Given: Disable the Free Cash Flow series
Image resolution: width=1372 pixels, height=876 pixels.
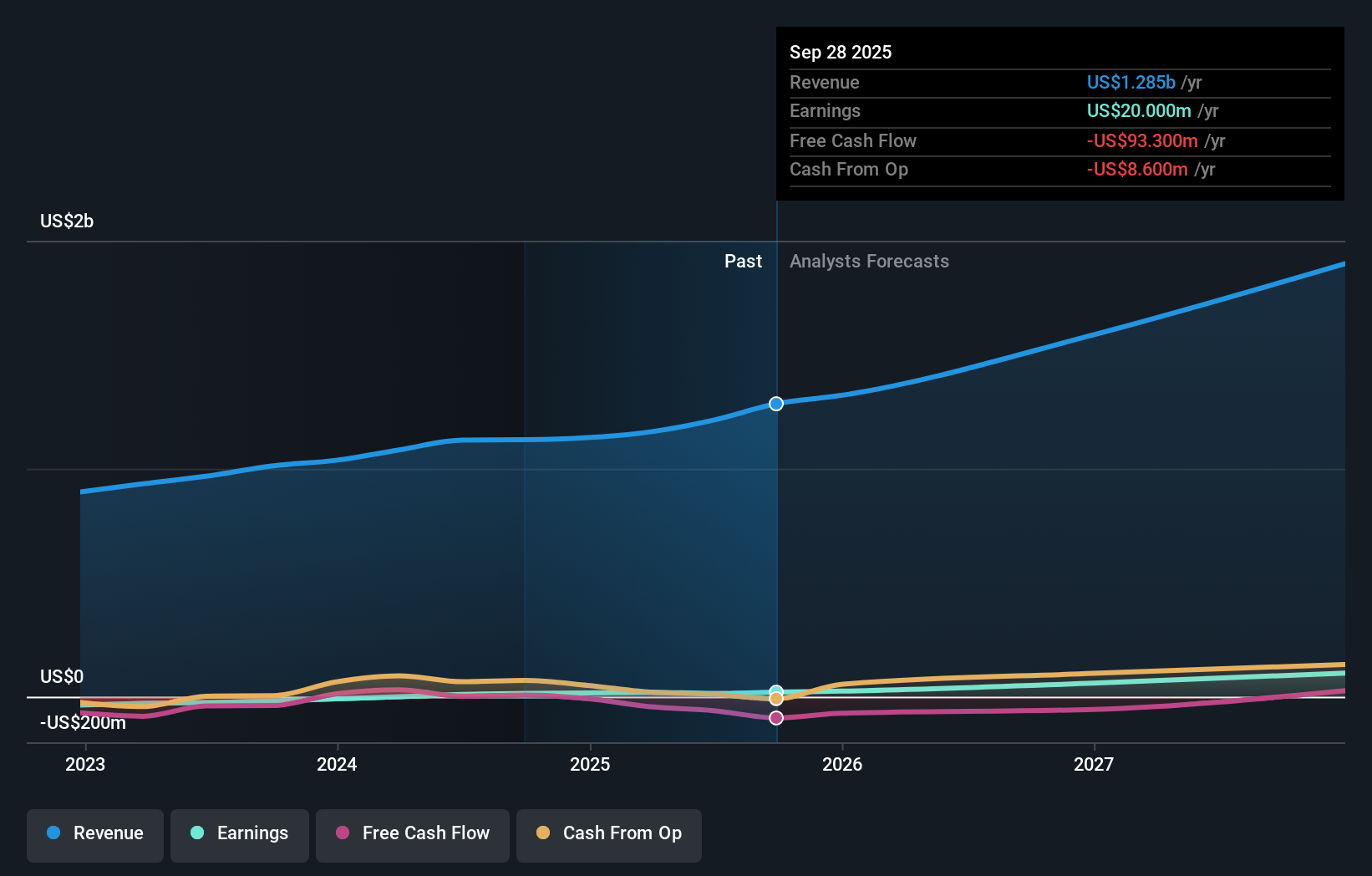Looking at the screenshot, I should tap(413, 834).
